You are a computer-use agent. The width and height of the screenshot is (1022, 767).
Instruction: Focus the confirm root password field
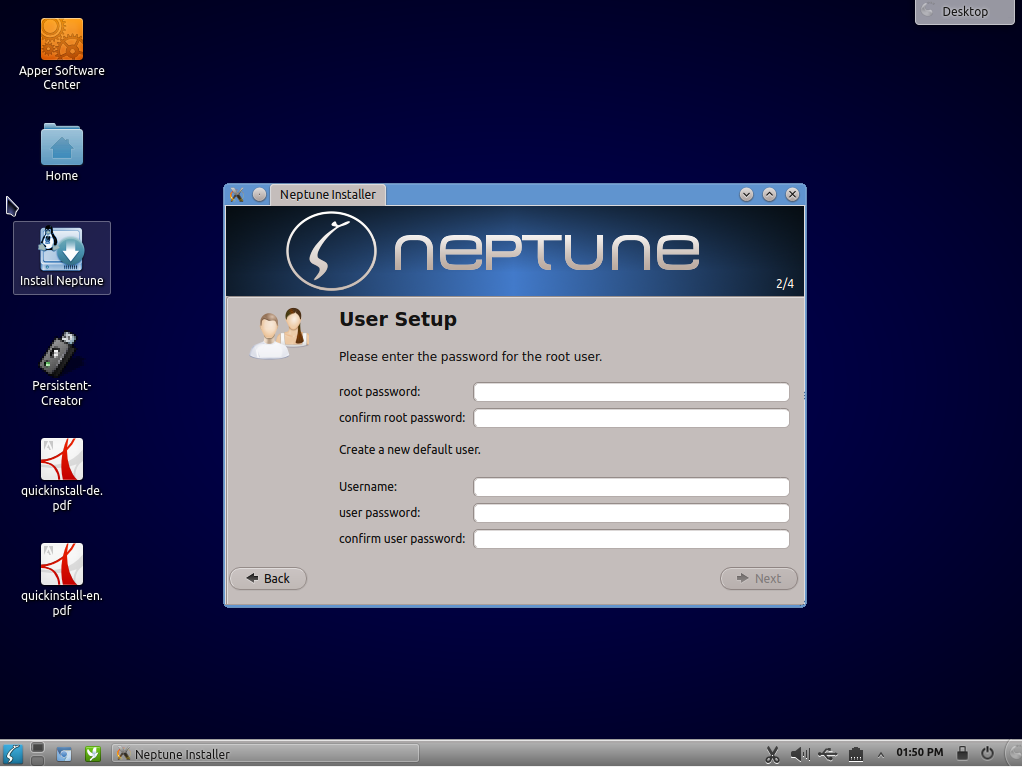click(x=631, y=418)
